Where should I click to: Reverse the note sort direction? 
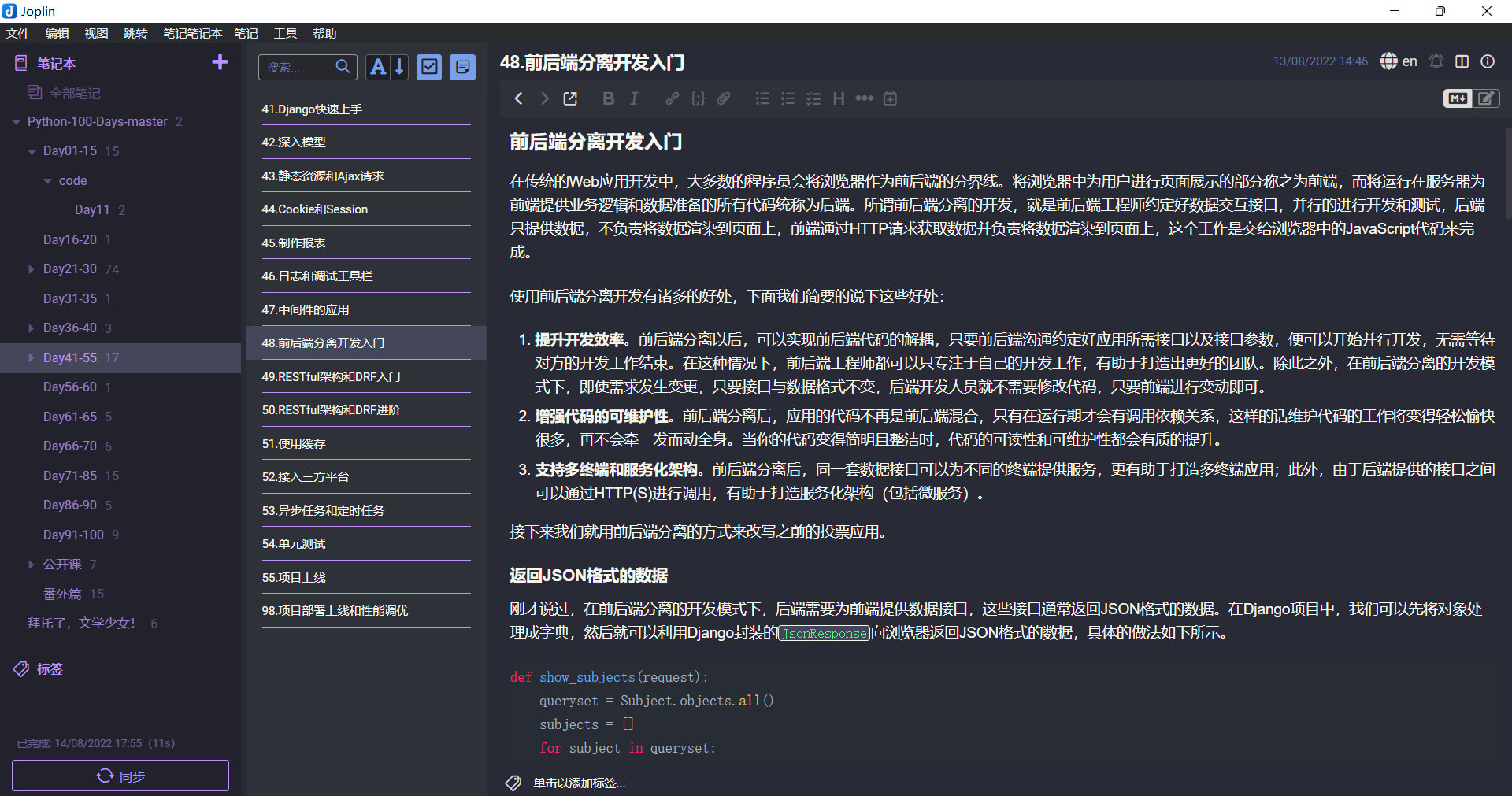tap(399, 67)
